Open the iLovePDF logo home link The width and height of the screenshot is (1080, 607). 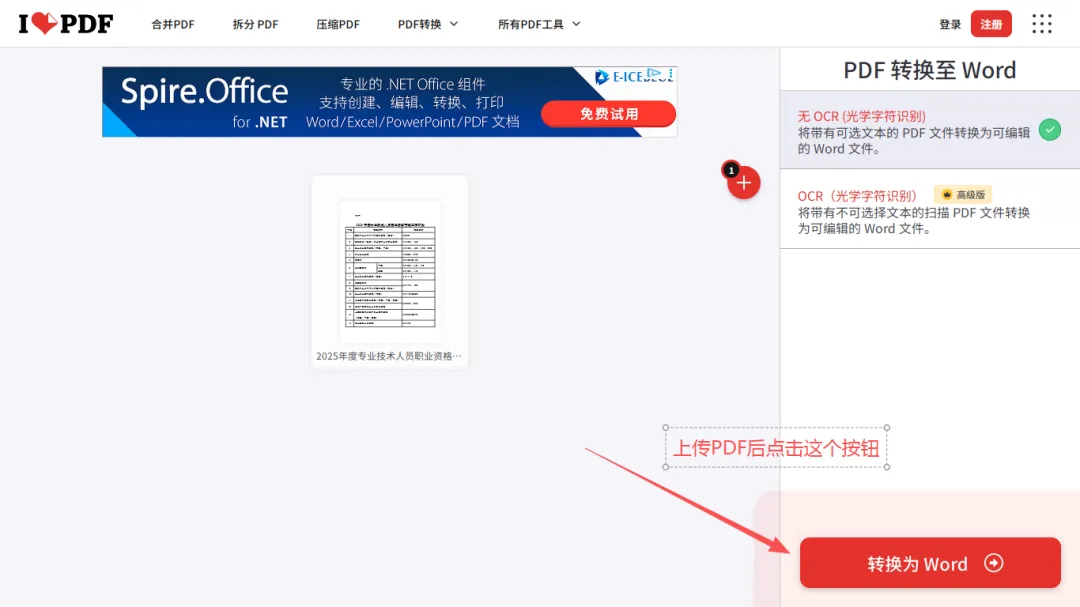point(65,23)
